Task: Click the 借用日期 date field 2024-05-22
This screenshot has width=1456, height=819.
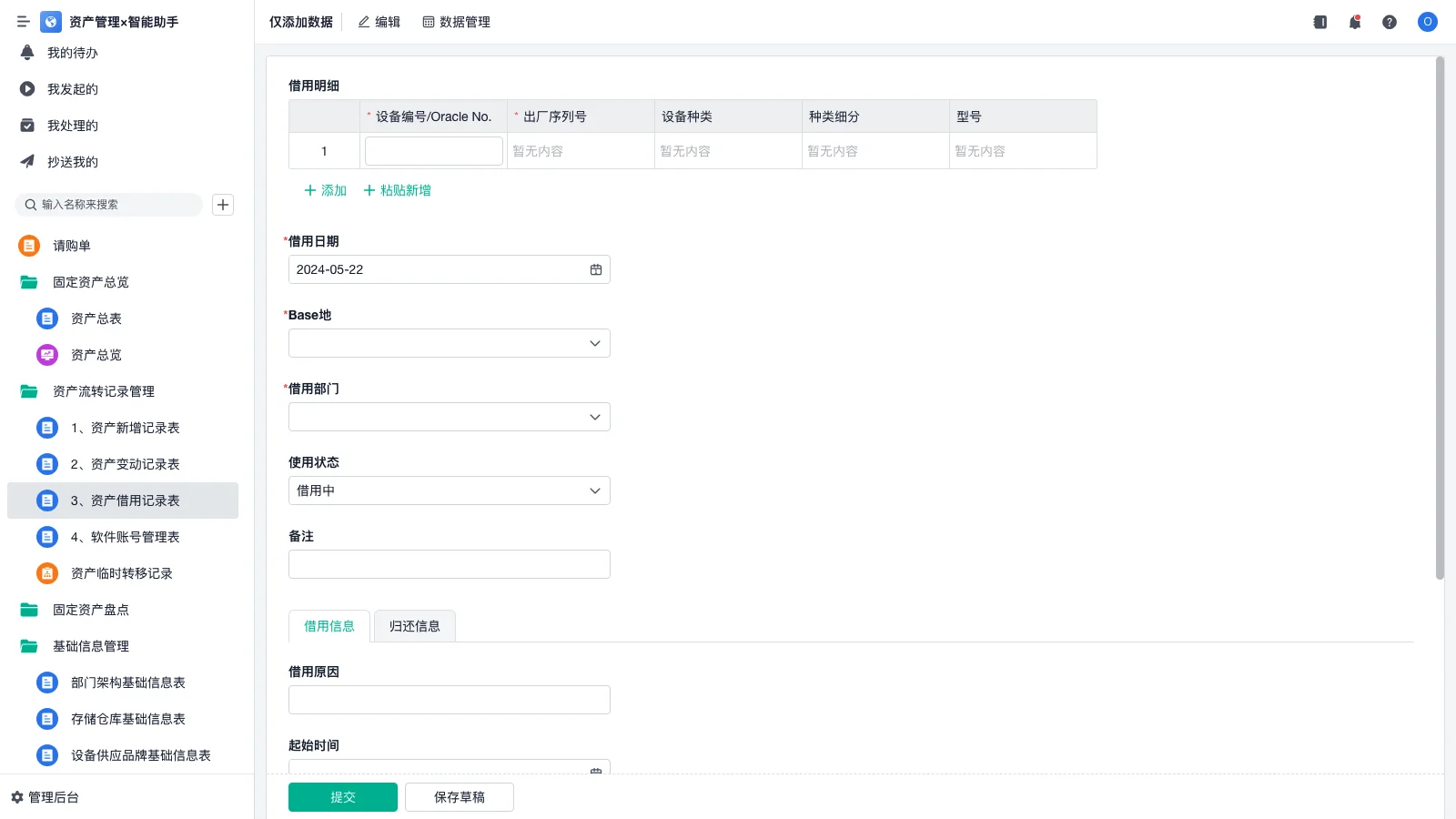Action: click(450, 269)
